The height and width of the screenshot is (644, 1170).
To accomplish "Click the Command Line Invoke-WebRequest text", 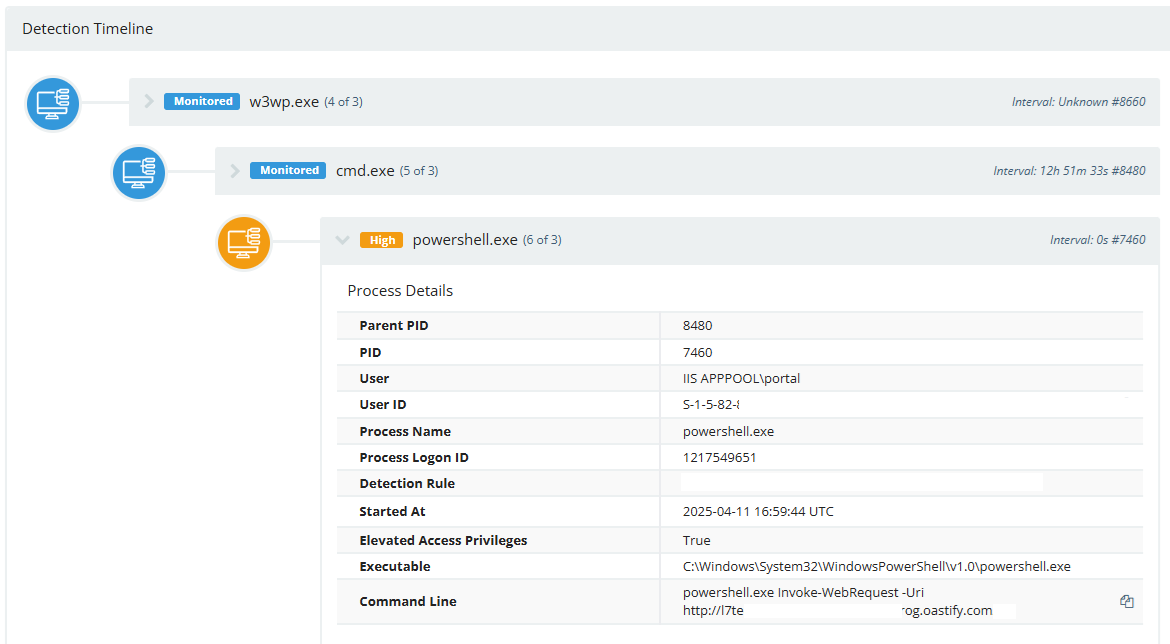I will click(803, 593).
